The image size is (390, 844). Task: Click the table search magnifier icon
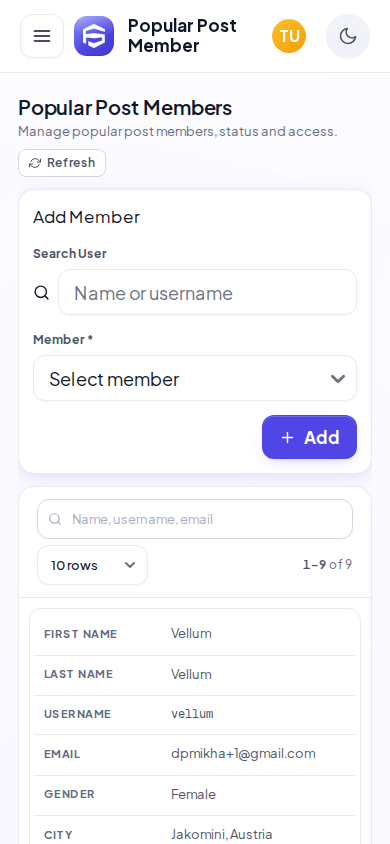pos(55,519)
